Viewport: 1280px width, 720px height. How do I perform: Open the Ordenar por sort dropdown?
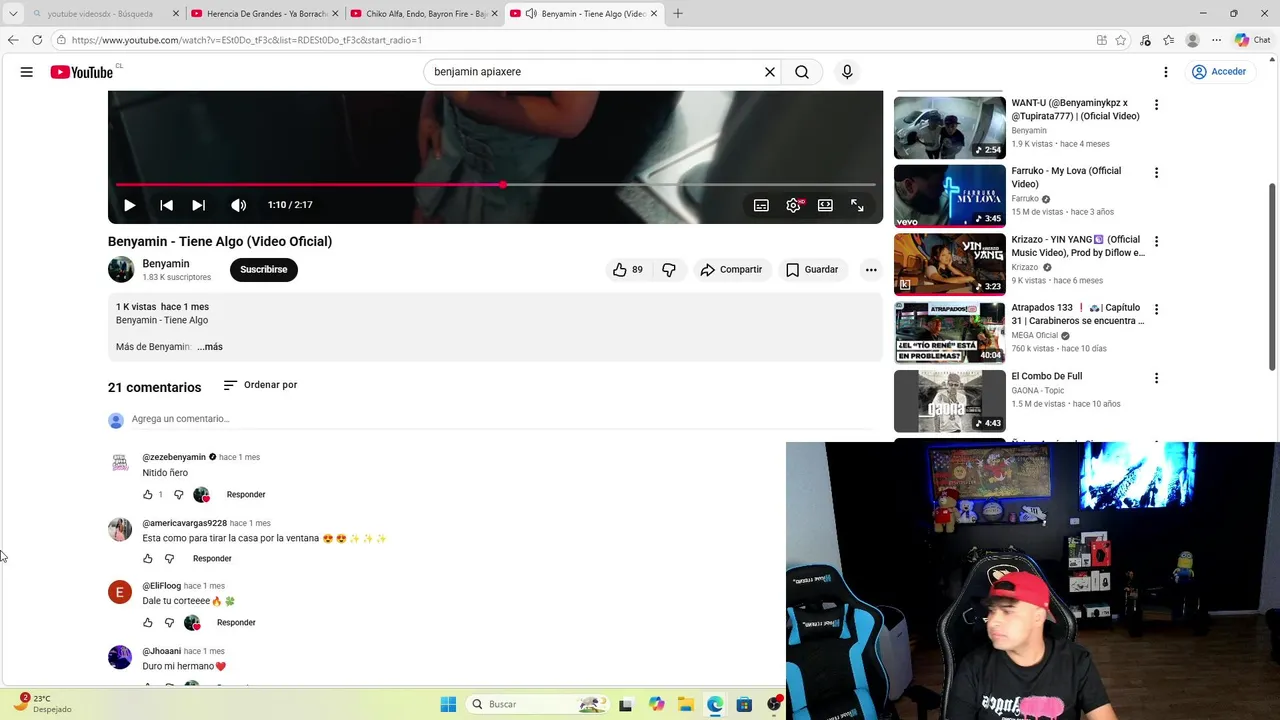coord(260,385)
